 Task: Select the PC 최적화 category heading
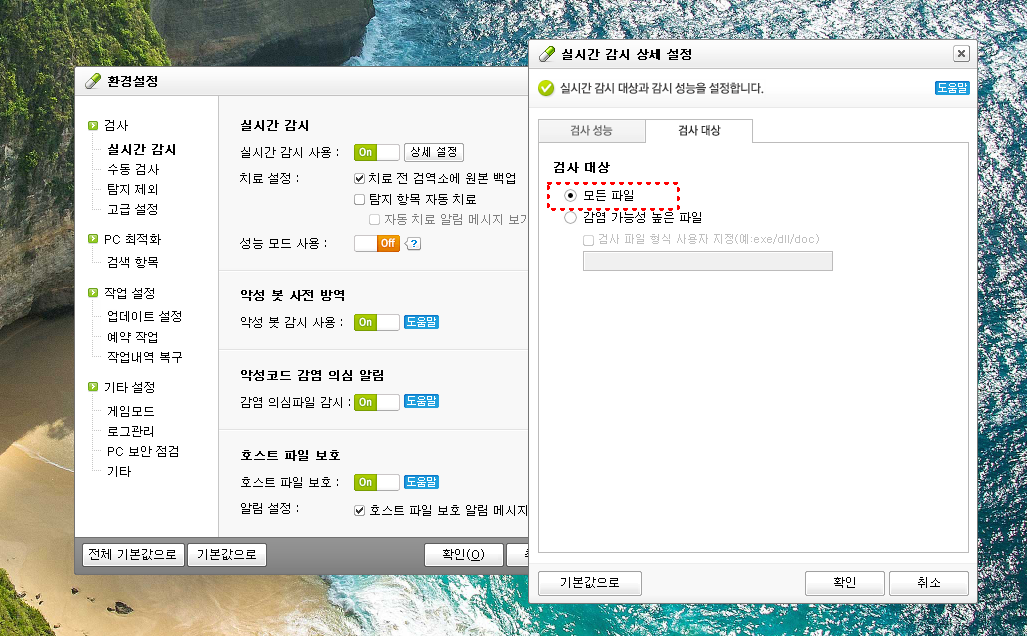click(x=132, y=239)
